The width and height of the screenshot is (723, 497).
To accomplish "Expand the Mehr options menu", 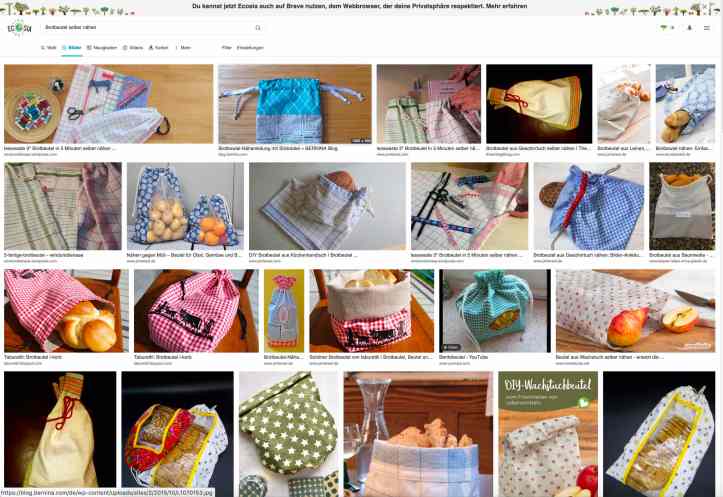I will [x=184, y=47].
